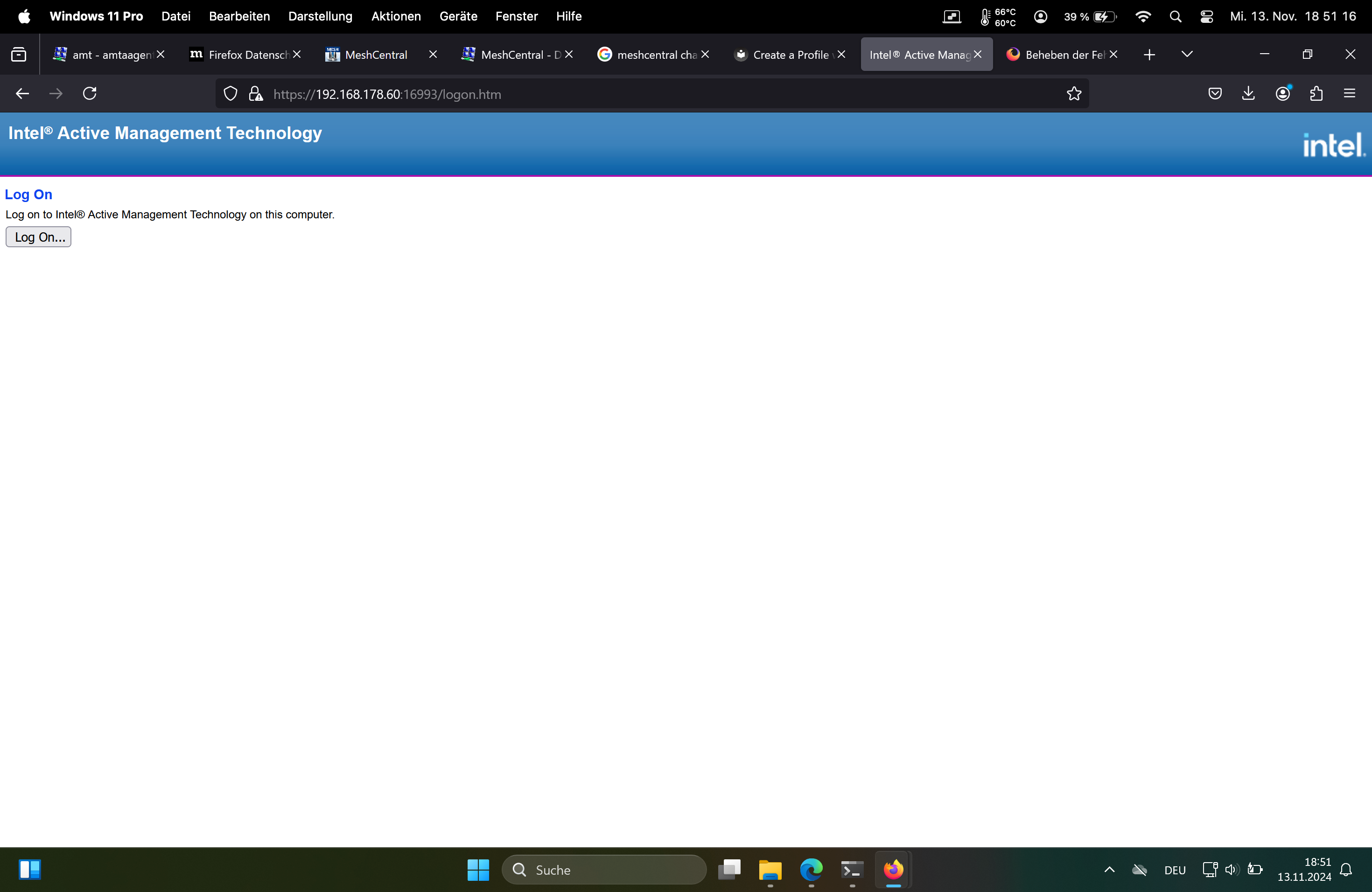
Task: Save page to Pocket
Action: pyautogui.click(x=1215, y=93)
